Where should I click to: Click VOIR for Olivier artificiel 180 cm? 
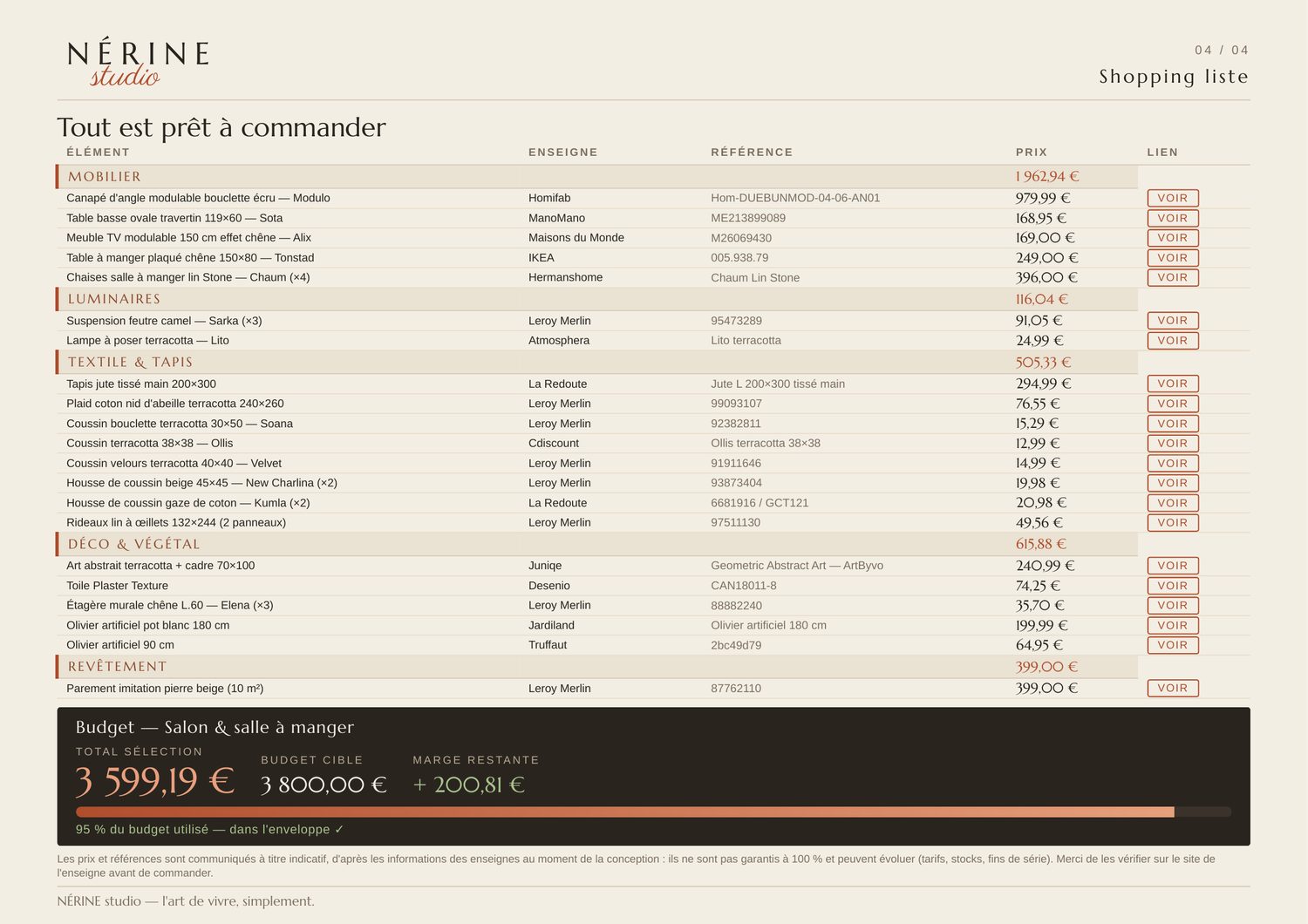(1173, 625)
